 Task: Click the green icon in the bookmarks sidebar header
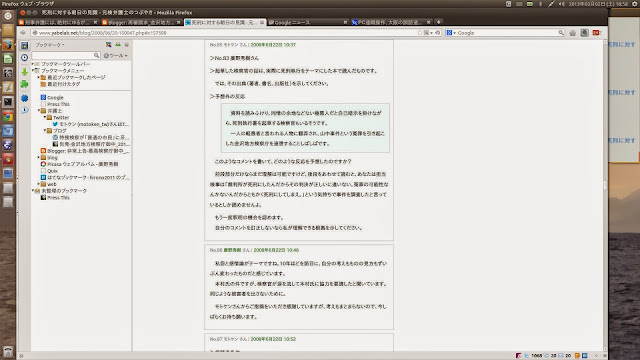coord(118,45)
